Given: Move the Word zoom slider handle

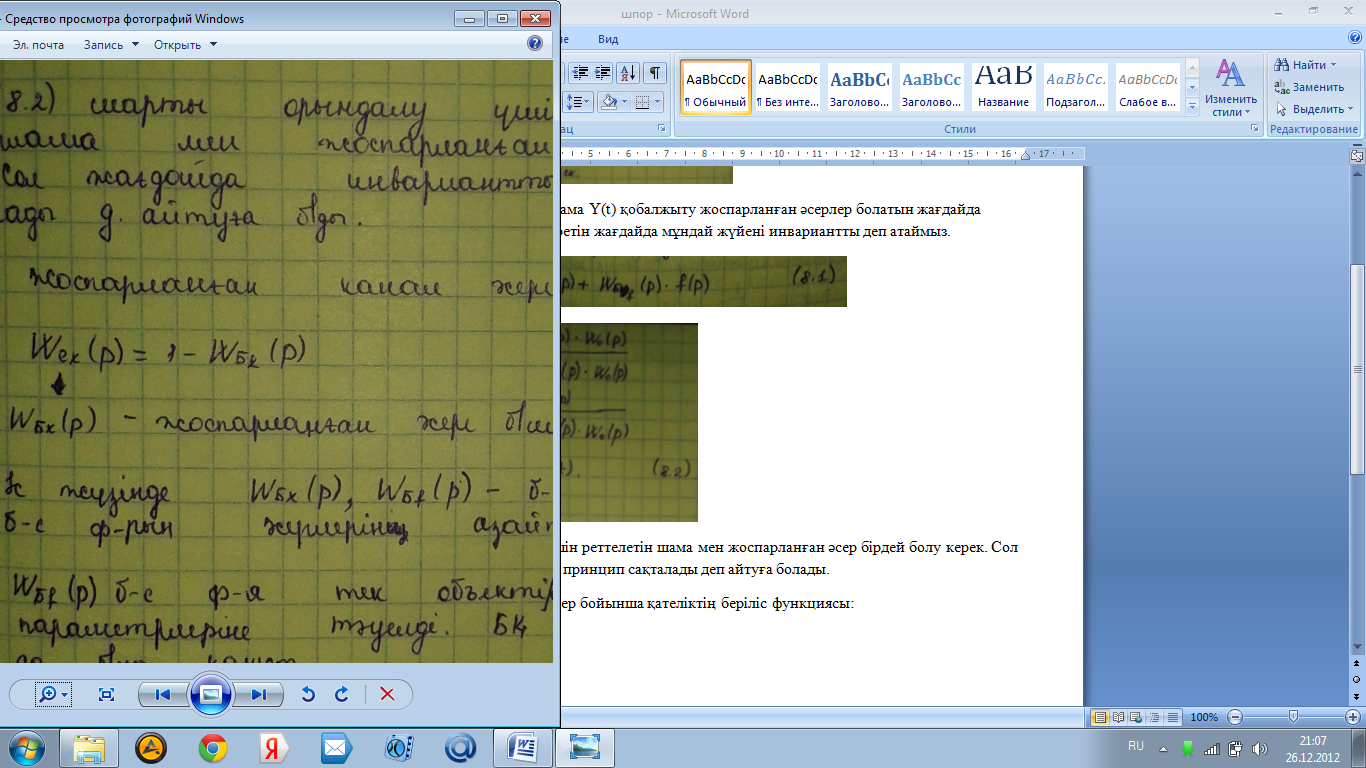Looking at the screenshot, I should pos(1293,717).
